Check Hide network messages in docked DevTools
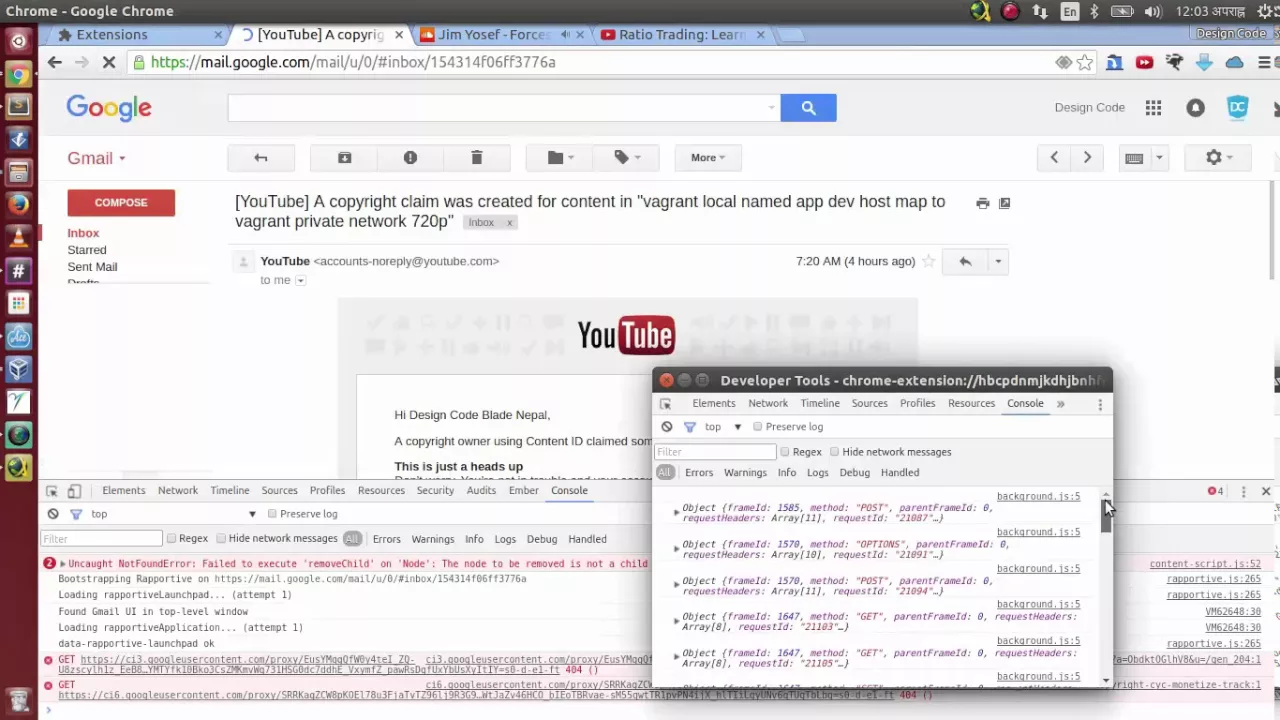Image resolution: width=1280 pixels, height=720 pixels. coord(221,539)
